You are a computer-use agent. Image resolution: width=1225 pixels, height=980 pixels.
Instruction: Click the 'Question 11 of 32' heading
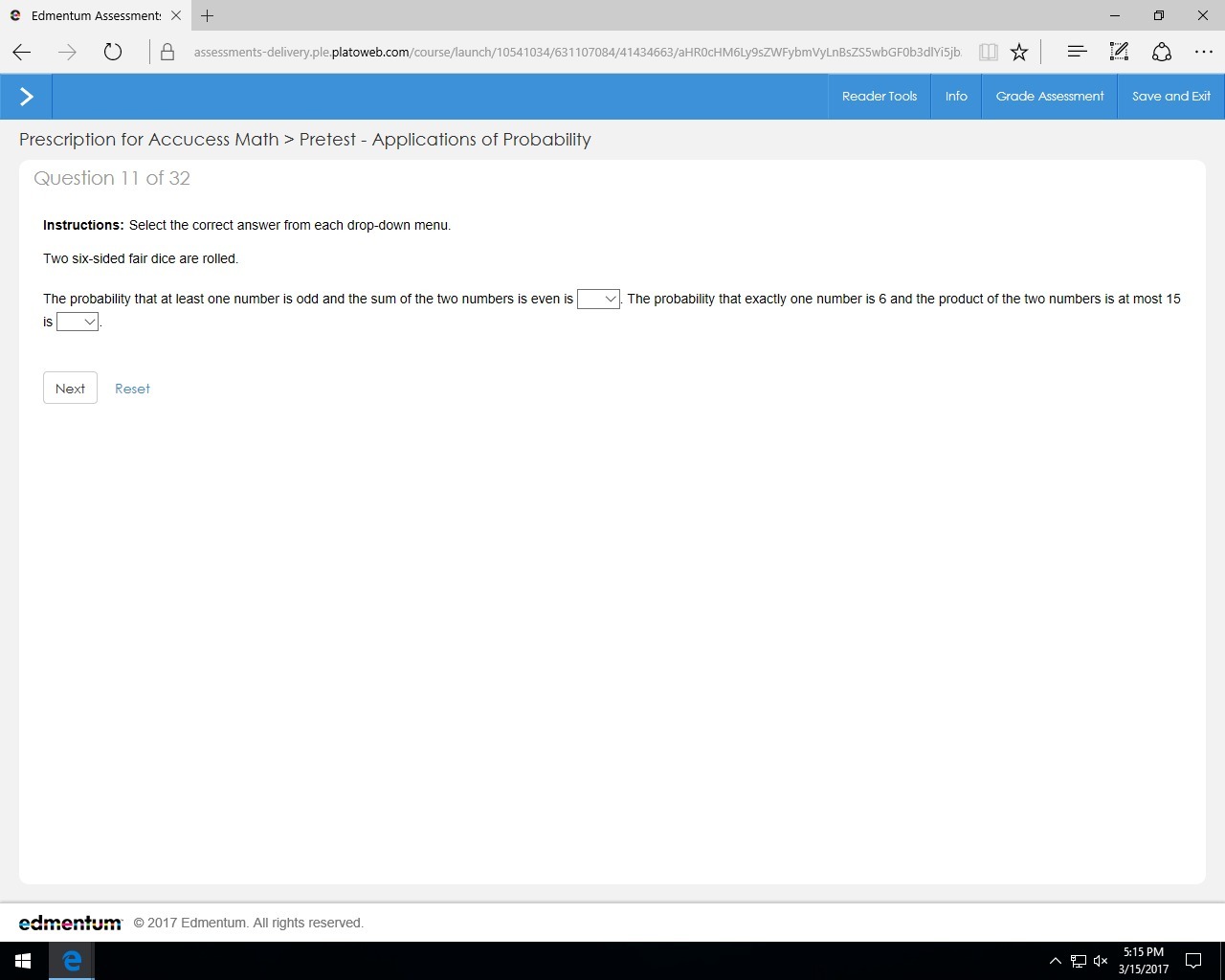(112, 178)
